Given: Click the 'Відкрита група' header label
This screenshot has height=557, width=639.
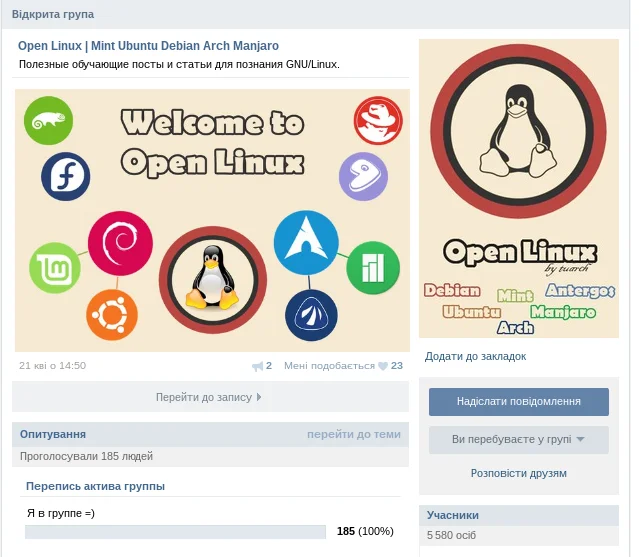Looking at the screenshot, I should tap(53, 14).
